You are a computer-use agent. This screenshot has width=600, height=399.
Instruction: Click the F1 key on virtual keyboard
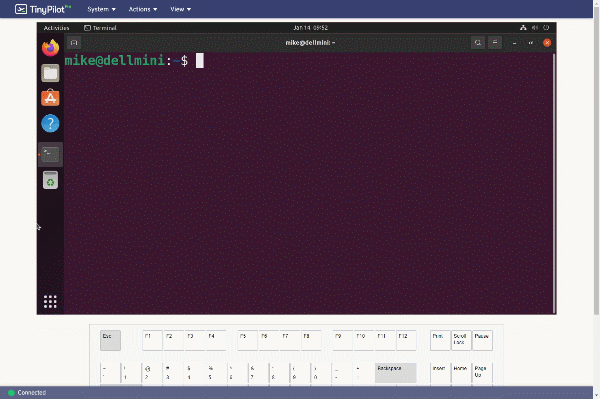[152, 340]
